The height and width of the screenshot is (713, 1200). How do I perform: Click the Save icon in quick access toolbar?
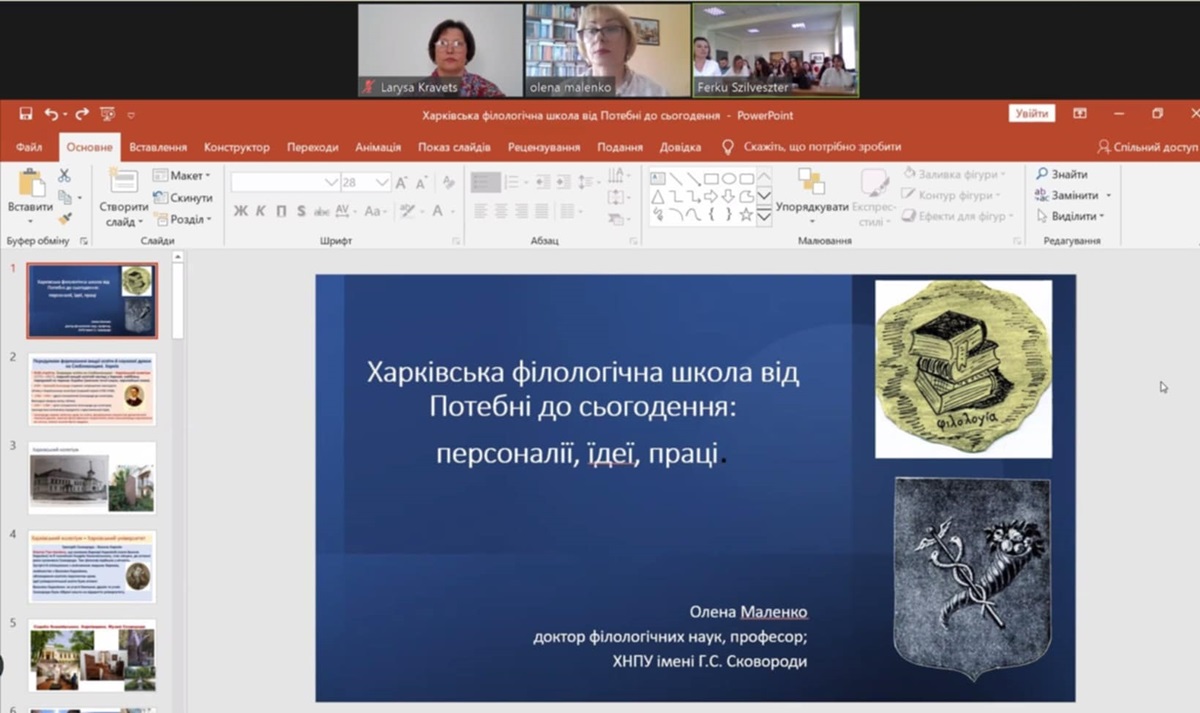[x=26, y=115]
